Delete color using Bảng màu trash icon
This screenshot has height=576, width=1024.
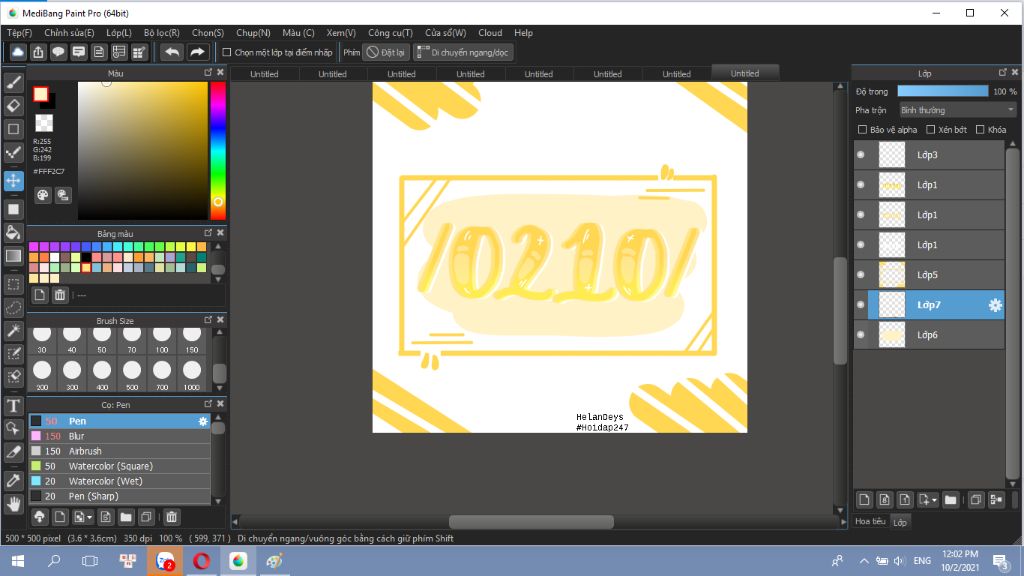(x=60, y=295)
